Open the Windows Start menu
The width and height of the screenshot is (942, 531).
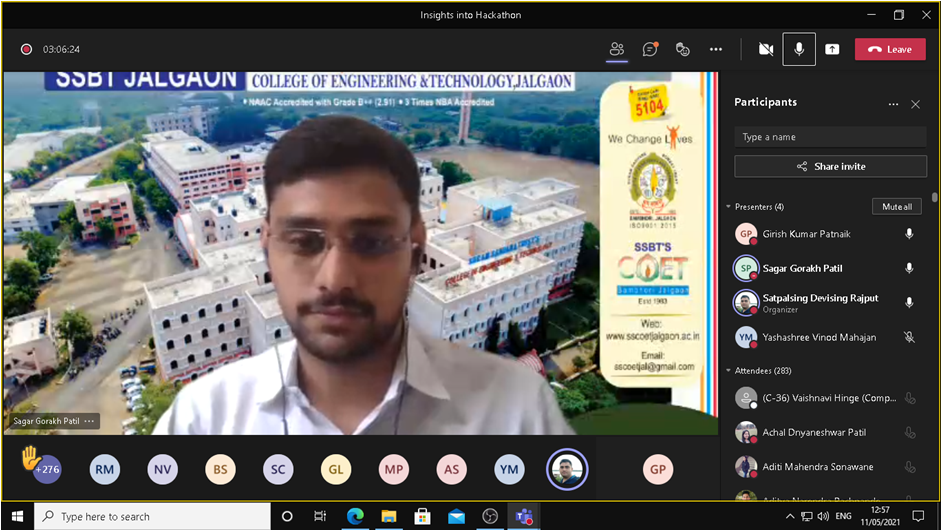coord(17,517)
